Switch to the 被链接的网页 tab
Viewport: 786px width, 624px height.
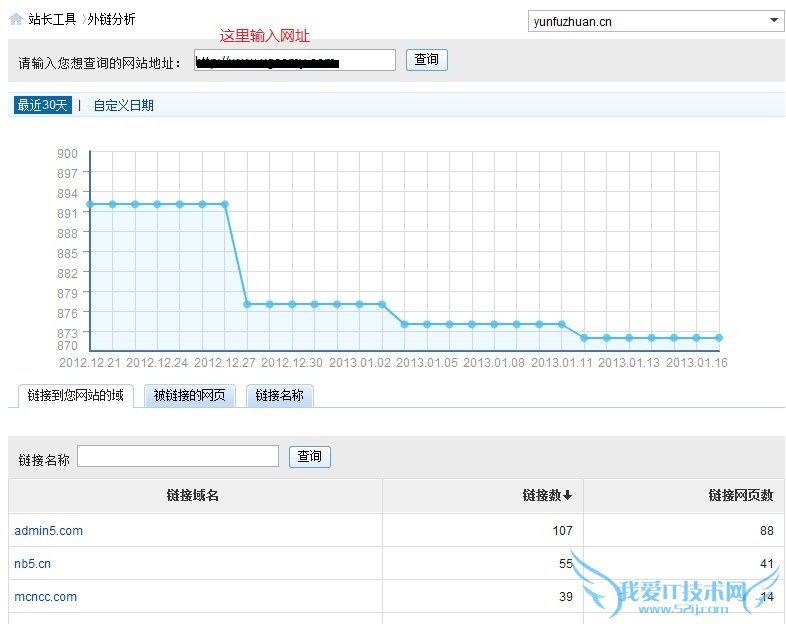pos(189,396)
